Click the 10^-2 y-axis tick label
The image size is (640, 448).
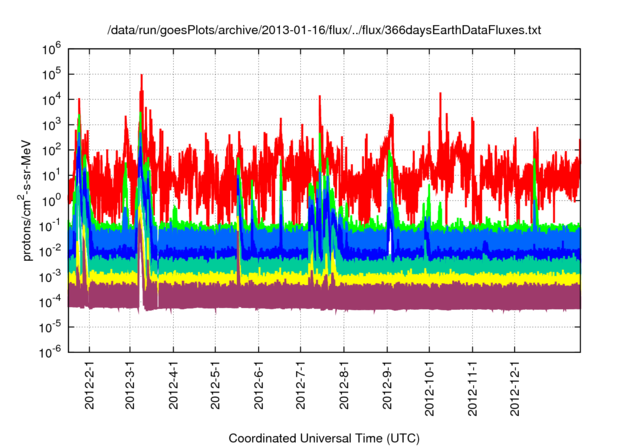(50, 252)
